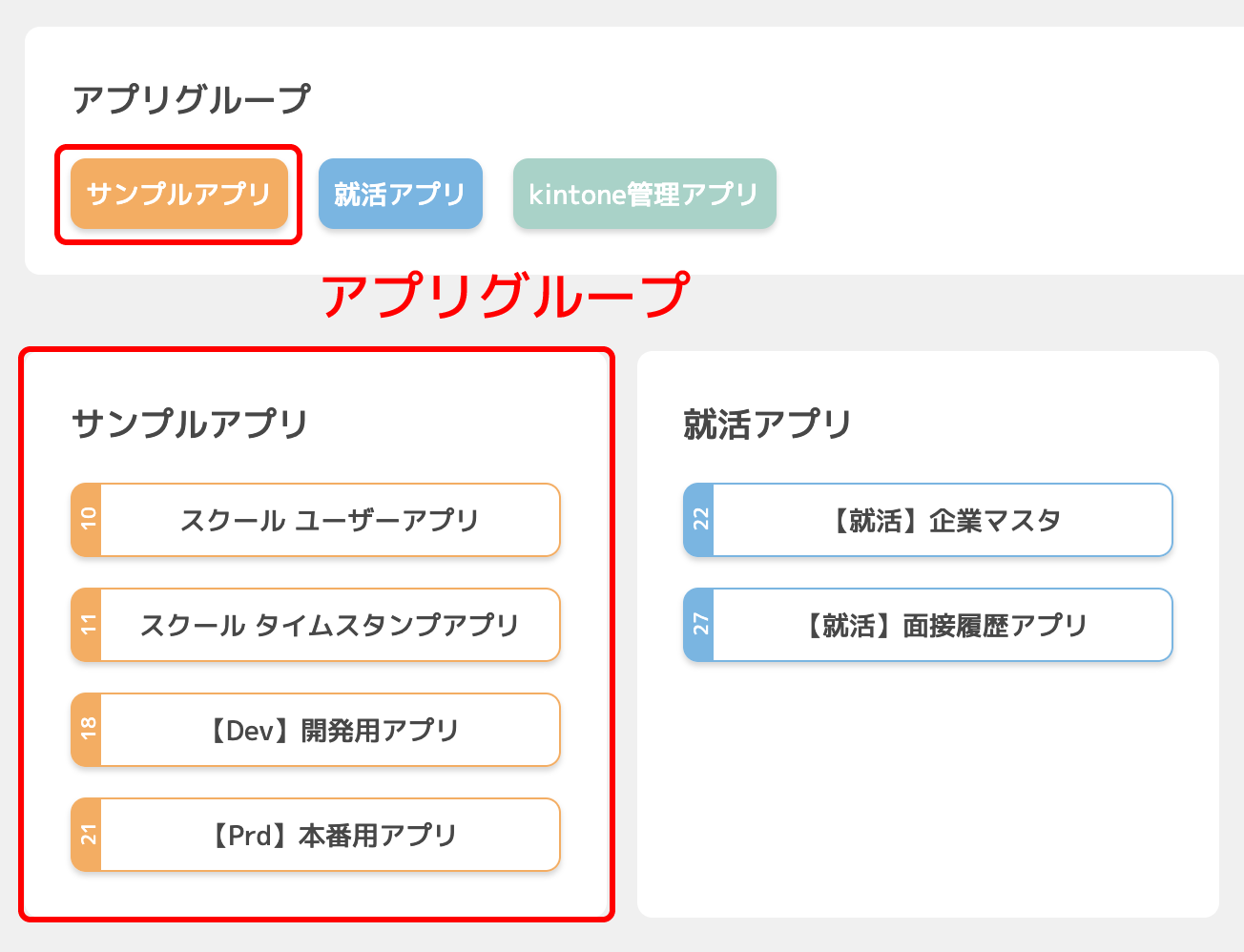The height and width of the screenshot is (952, 1244).
Task: Open the 【就活】面接履歴アプリ entry
Action: 942,625
